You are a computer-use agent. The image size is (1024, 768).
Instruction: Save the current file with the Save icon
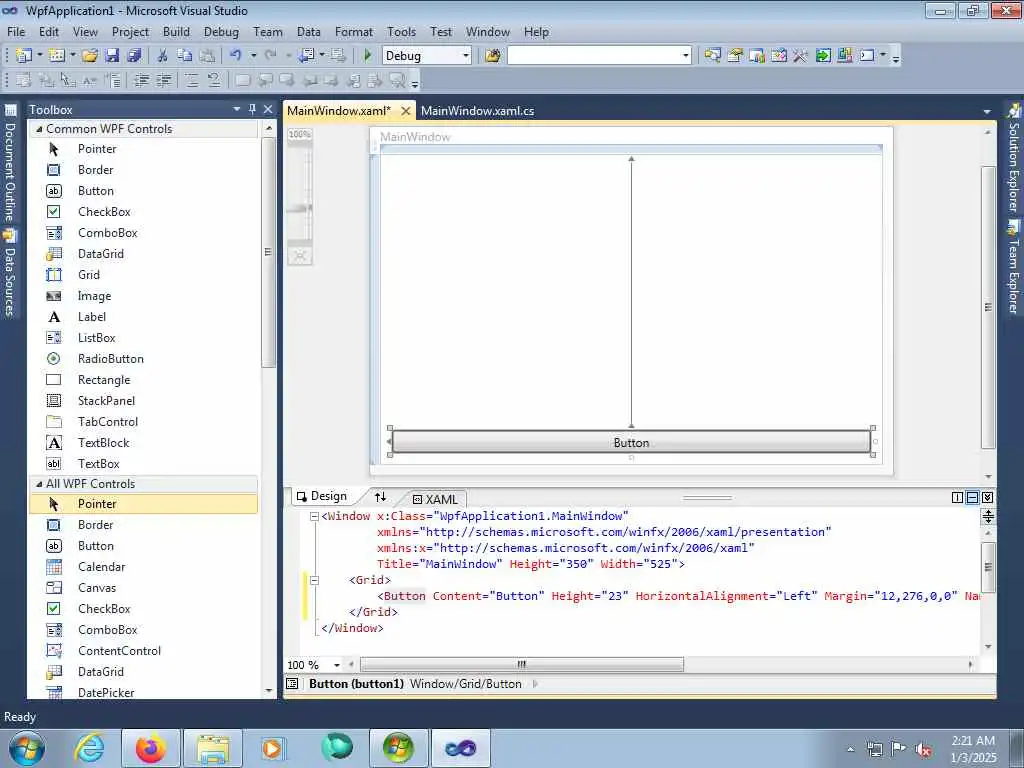112,56
